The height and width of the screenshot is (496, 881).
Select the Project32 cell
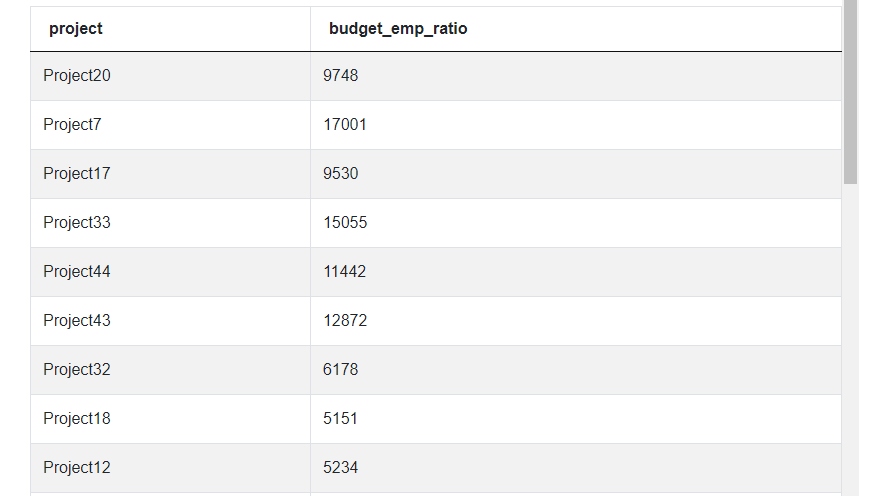[170, 370]
